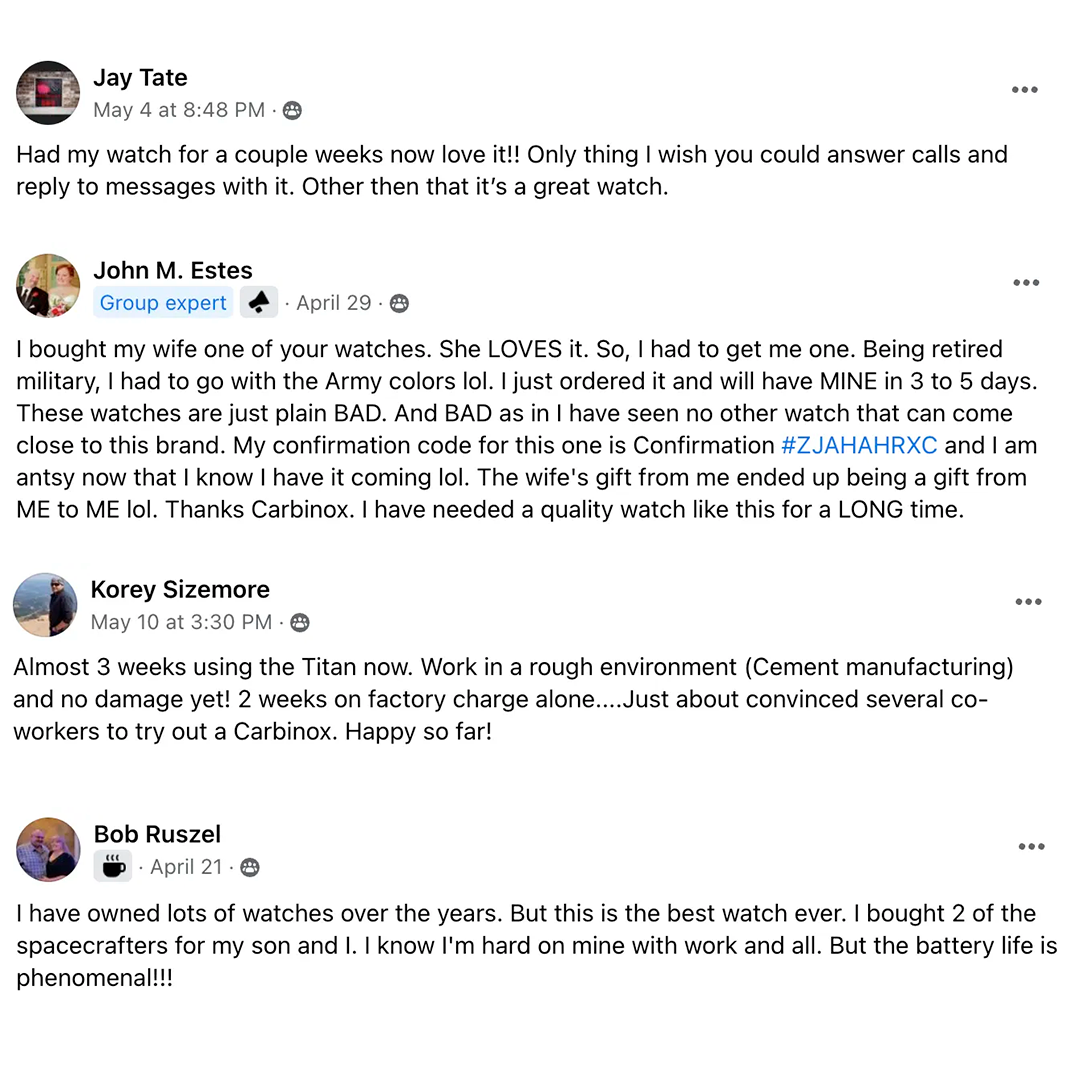The height and width of the screenshot is (1080, 1080).
Task: Click group privacy icon beside April 21
Action: pos(250,867)
